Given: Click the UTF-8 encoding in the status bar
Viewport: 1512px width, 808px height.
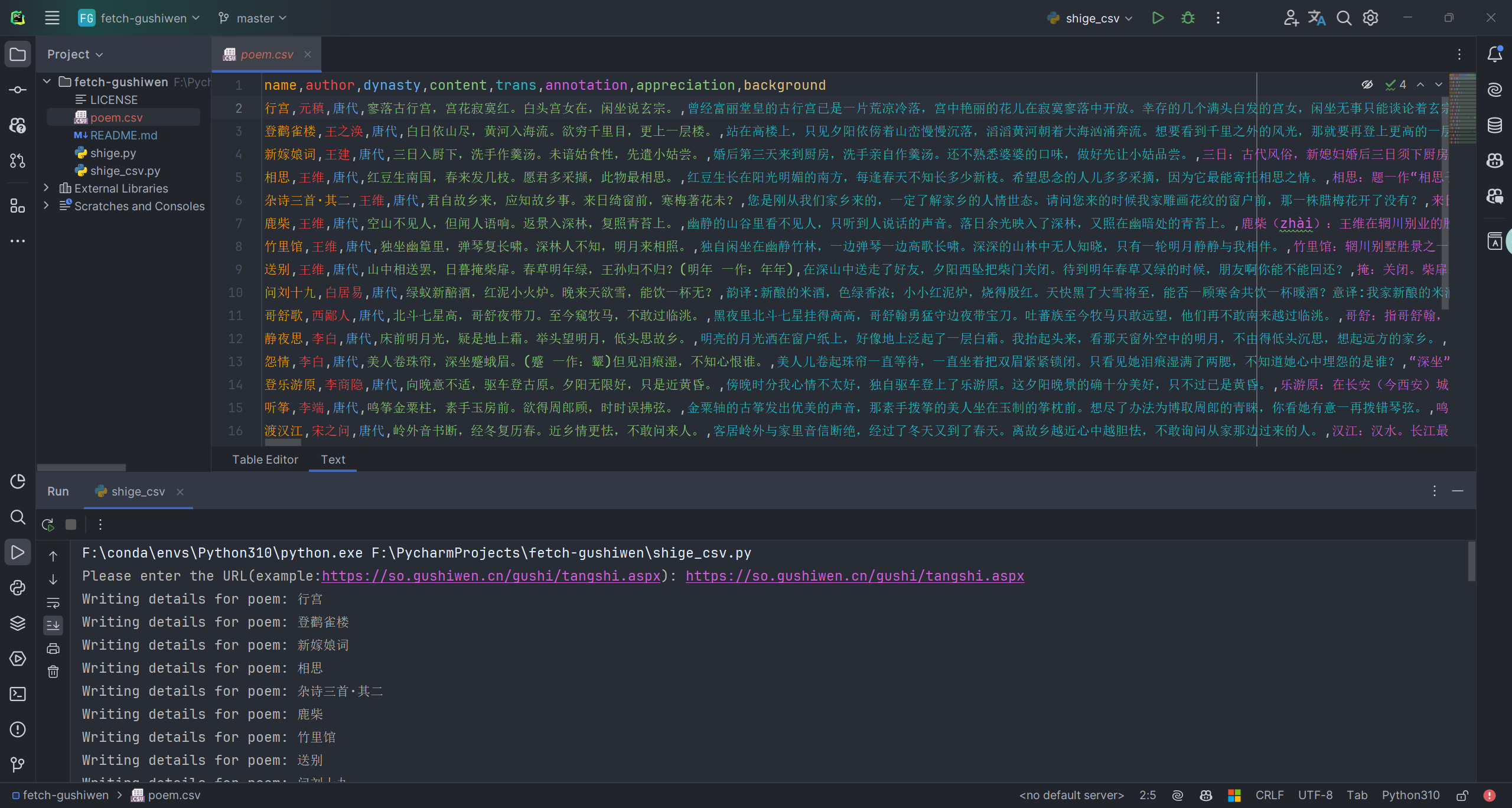Looking at the screenshot, I should click(x=1315, y=795).
